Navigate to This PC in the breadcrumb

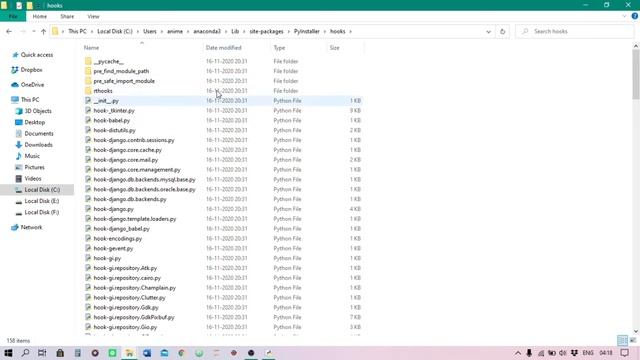[x=77, y=31]
